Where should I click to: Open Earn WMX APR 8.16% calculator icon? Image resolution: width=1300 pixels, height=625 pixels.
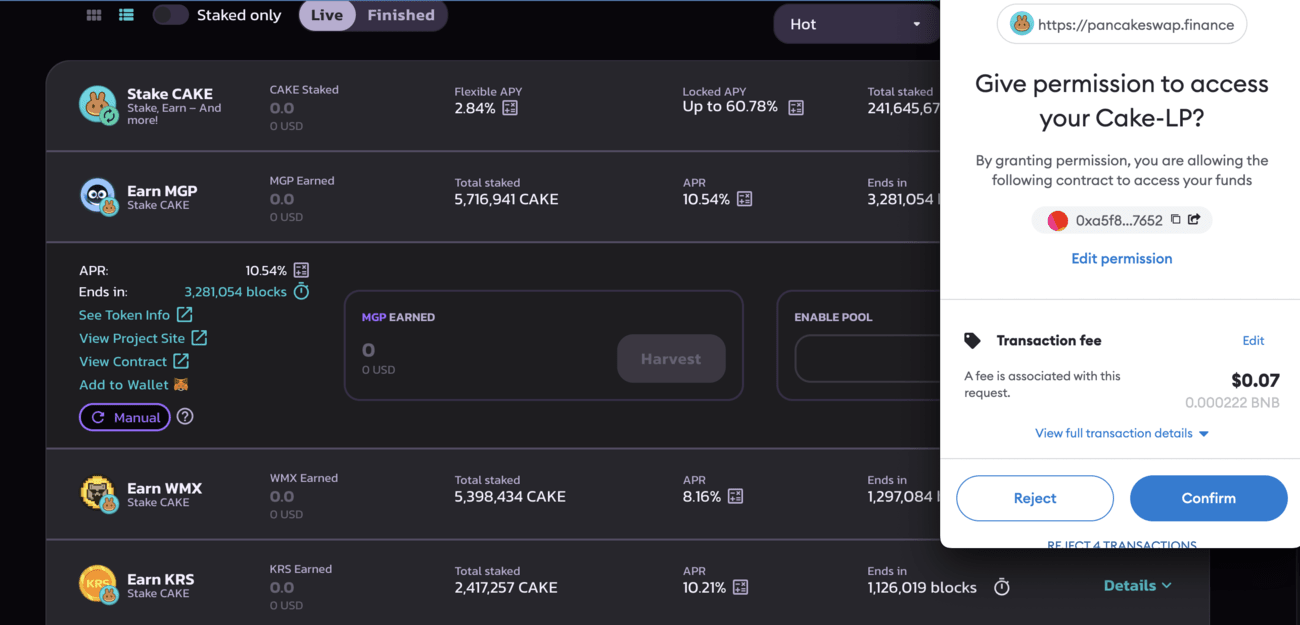[735, 496]
